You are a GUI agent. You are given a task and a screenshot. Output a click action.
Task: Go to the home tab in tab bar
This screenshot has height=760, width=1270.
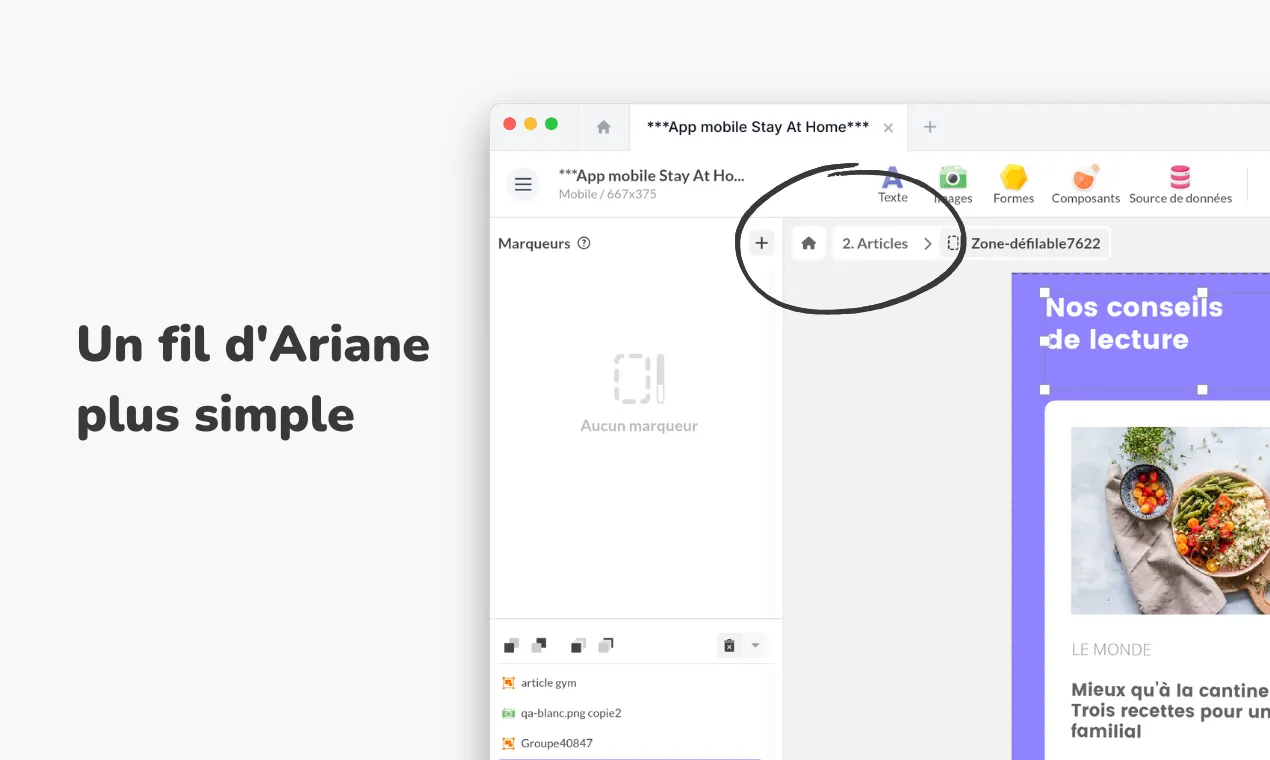603,127
